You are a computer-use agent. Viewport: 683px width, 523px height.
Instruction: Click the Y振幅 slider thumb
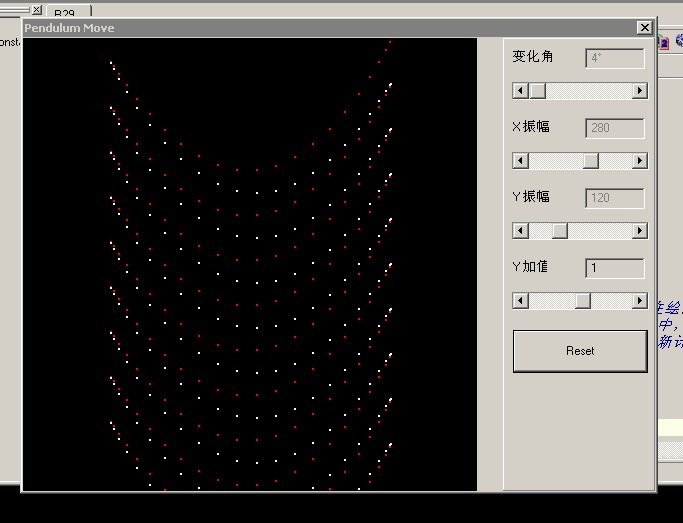[560, 230]
